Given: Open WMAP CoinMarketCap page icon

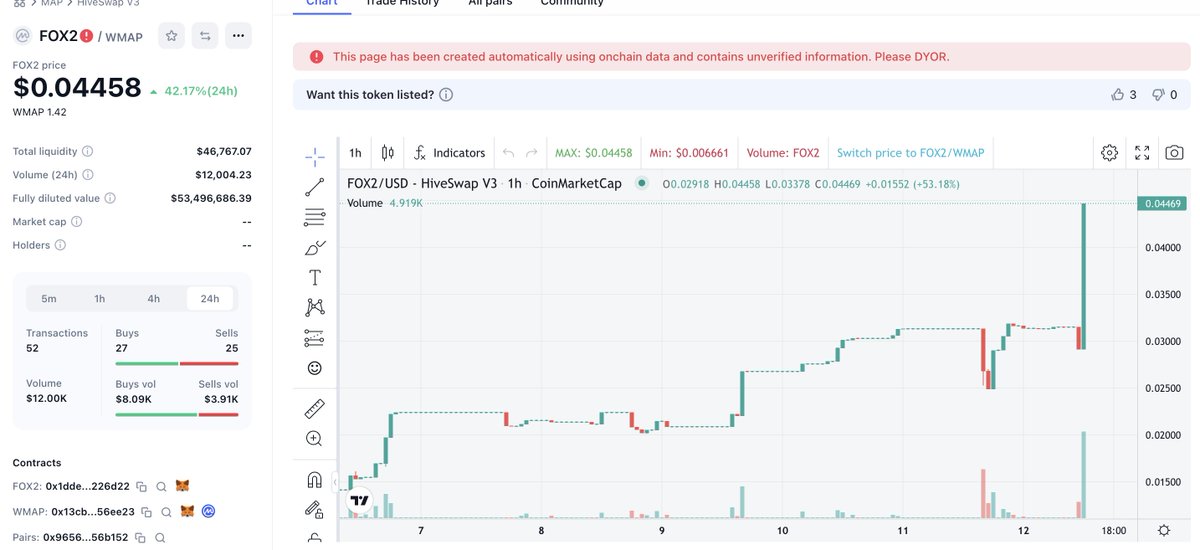Looking at the screenshot, I should click(209, 511).
